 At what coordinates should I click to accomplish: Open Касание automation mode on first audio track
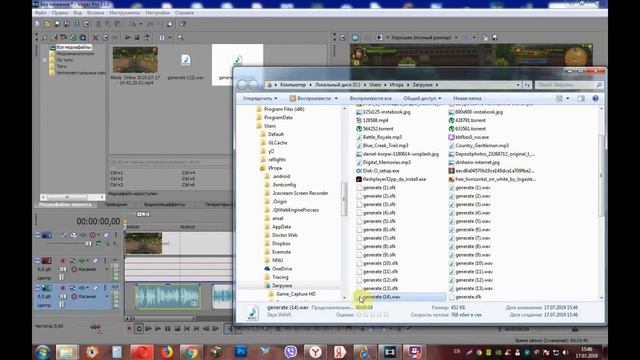point(90,269)
